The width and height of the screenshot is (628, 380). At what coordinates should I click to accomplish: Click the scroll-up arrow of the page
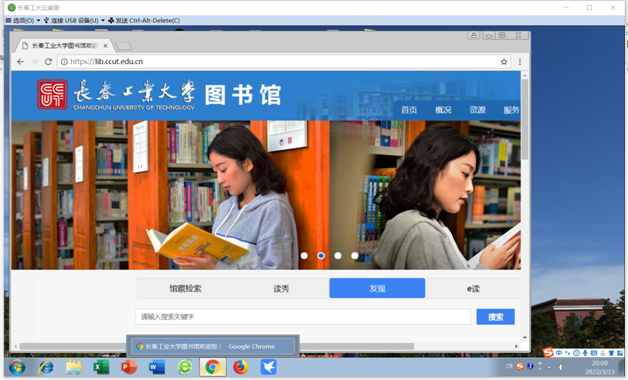(525, 75)
